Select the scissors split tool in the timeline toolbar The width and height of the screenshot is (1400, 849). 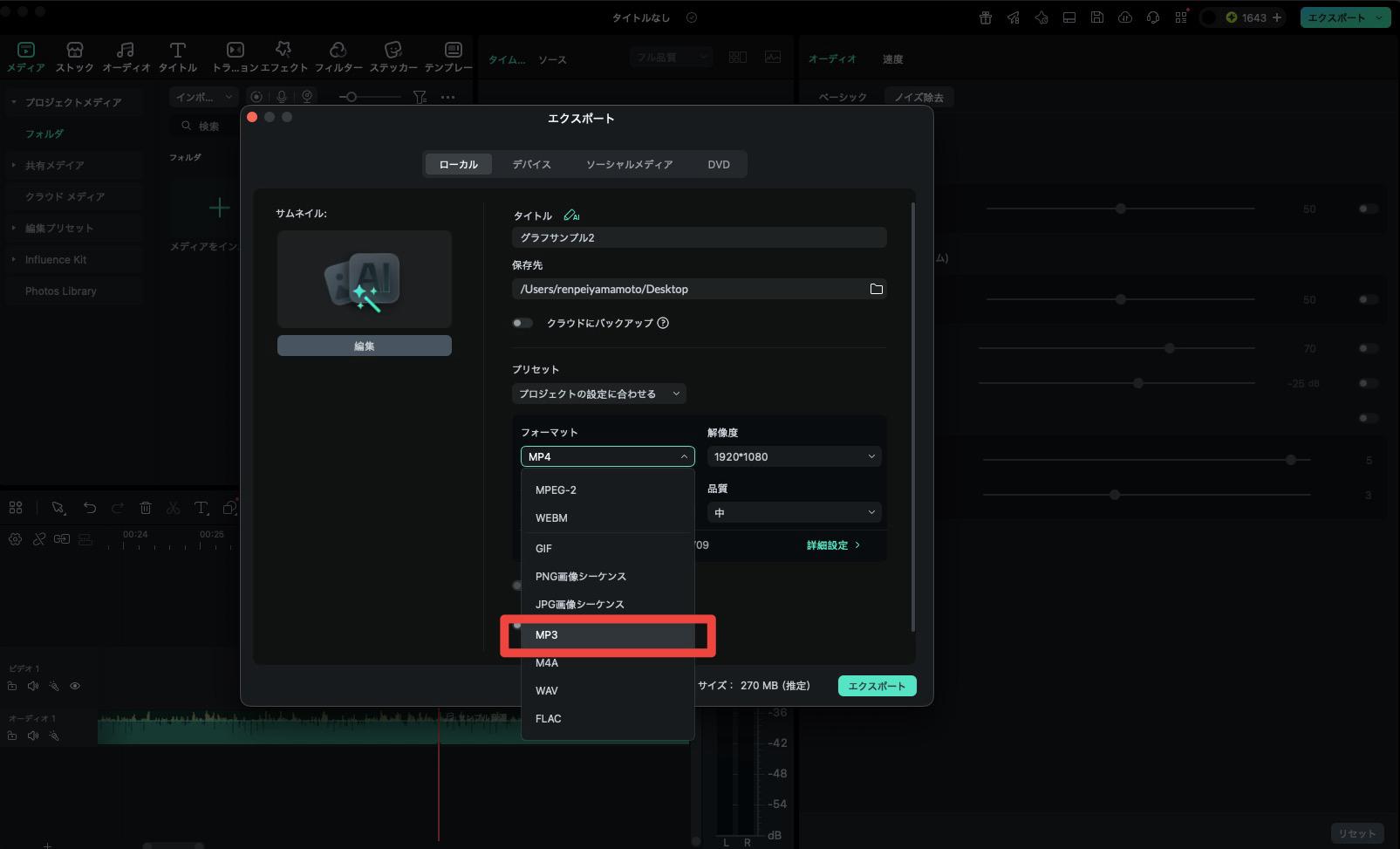pyautogui.click(x=173, y=508)
